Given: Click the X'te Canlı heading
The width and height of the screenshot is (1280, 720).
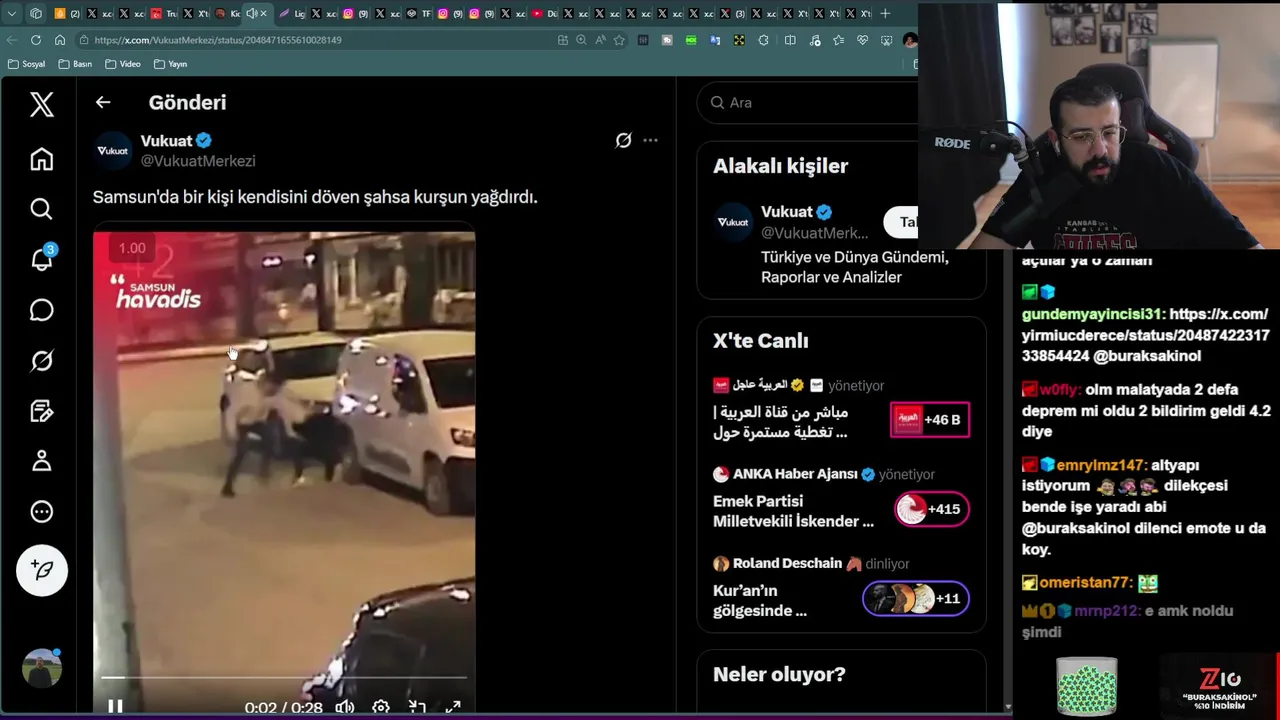Looking at the screenshot, I should (761, 341).
